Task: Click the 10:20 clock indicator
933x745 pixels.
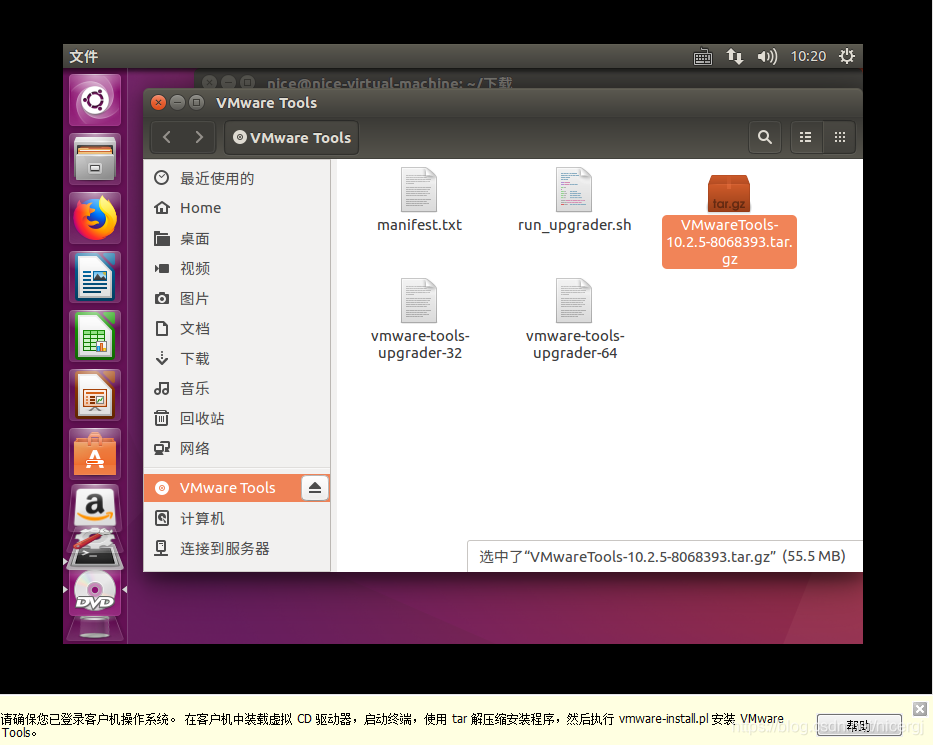Action: (808, 57)
